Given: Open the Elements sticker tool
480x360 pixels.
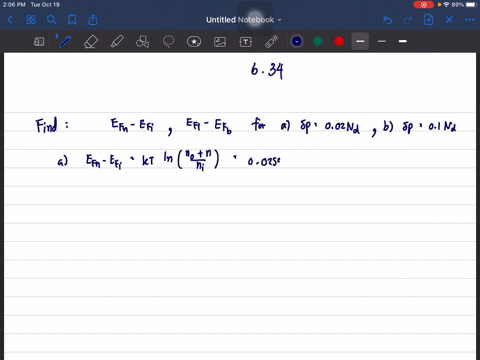Looking at the screenshot, I should 194,42.
